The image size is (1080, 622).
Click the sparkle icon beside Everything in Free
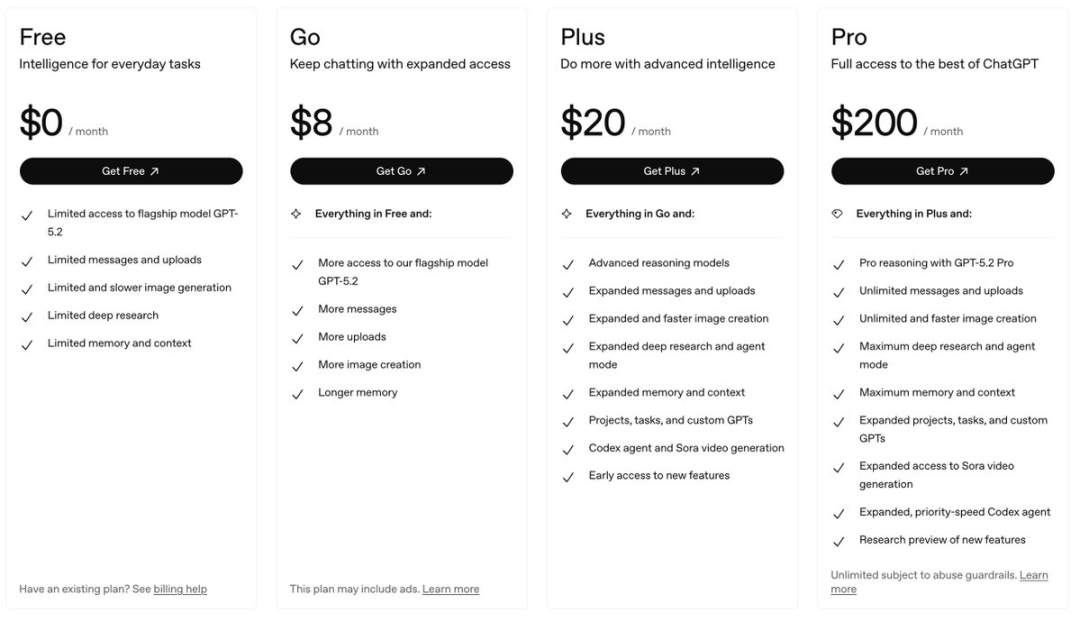(296, 214)
